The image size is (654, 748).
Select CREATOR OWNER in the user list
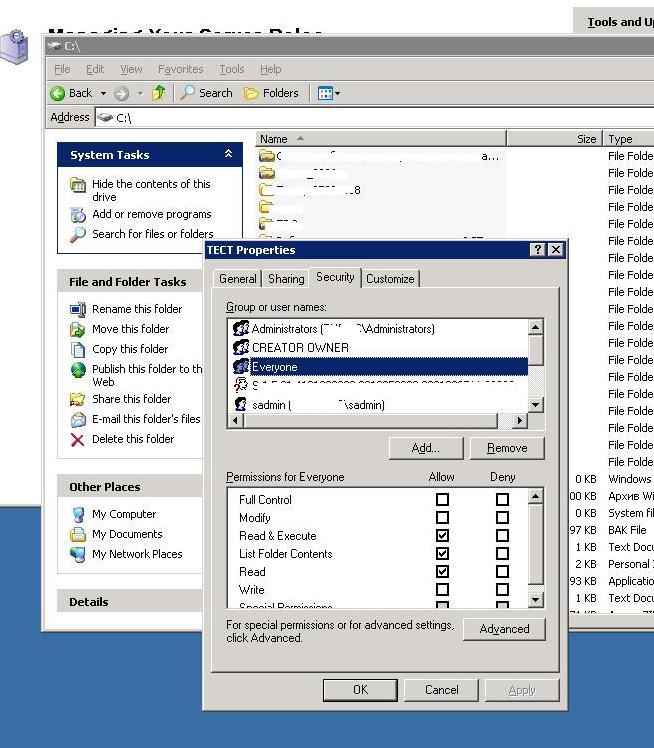300,347
